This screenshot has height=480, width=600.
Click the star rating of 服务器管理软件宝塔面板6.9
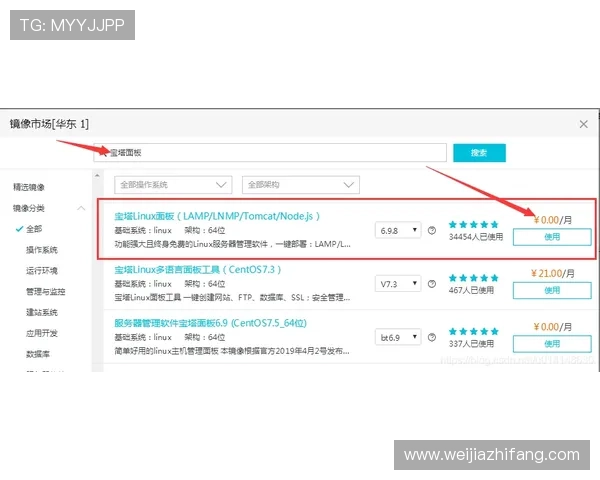click(x=473, y=331)
